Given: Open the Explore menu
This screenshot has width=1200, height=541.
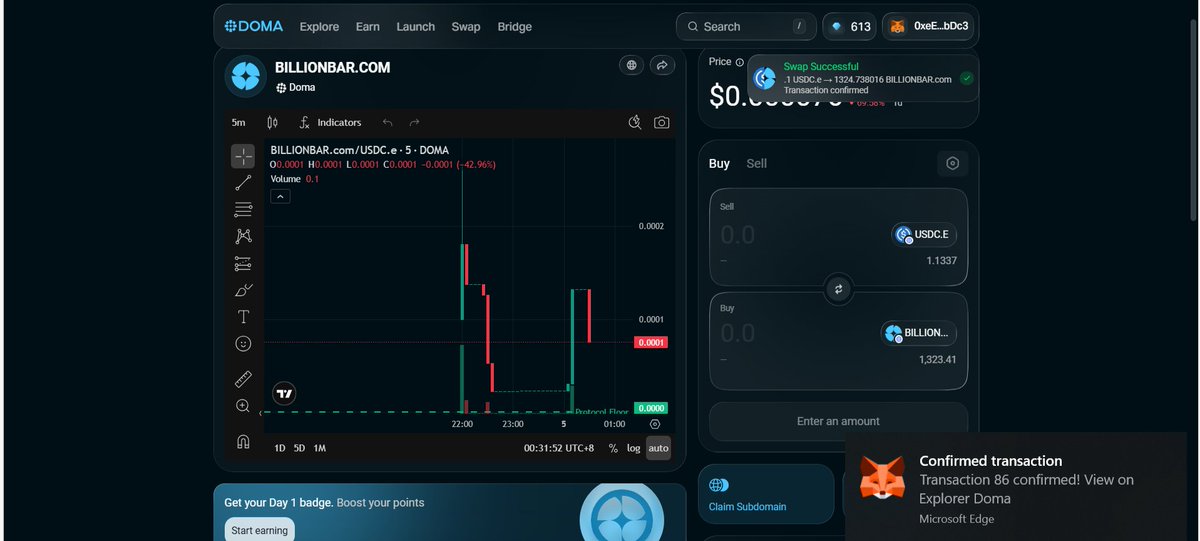Looking at the screenshot, I should [x=319, y=27].
